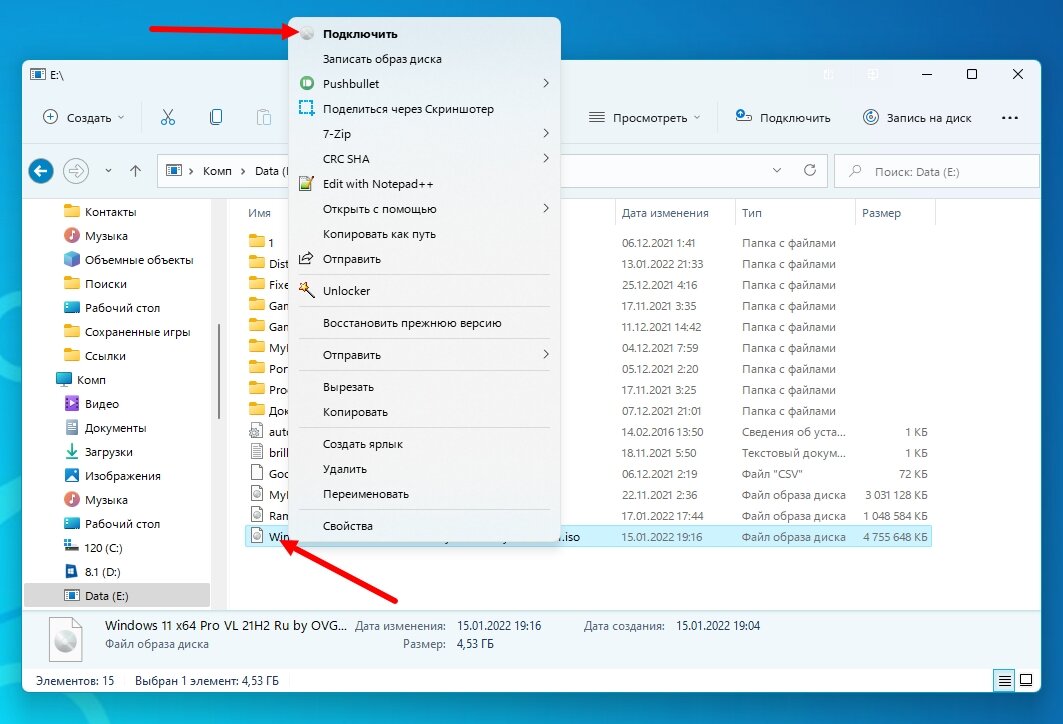
Task: Sort by Тип column header
Action: [795, 213]
